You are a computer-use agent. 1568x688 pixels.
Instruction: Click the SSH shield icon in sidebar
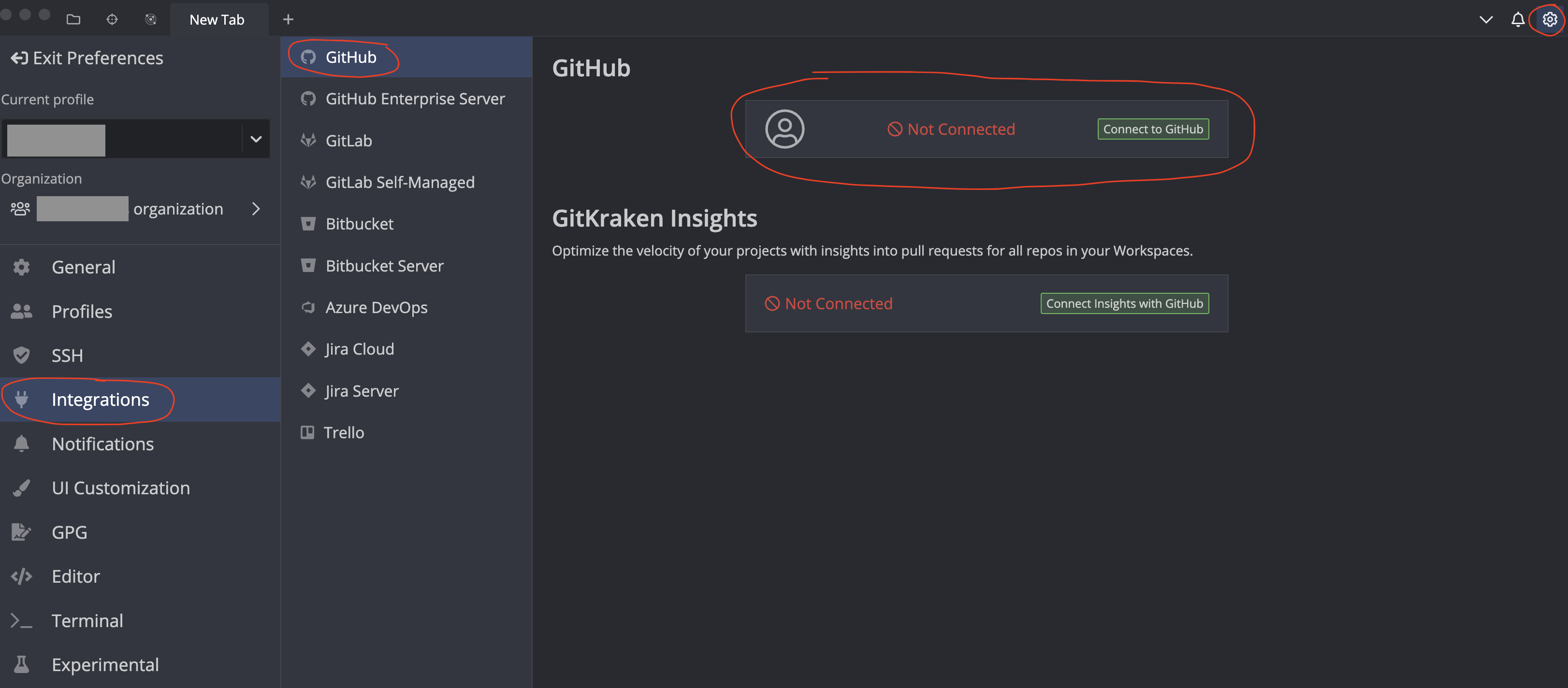coord(22,355)
